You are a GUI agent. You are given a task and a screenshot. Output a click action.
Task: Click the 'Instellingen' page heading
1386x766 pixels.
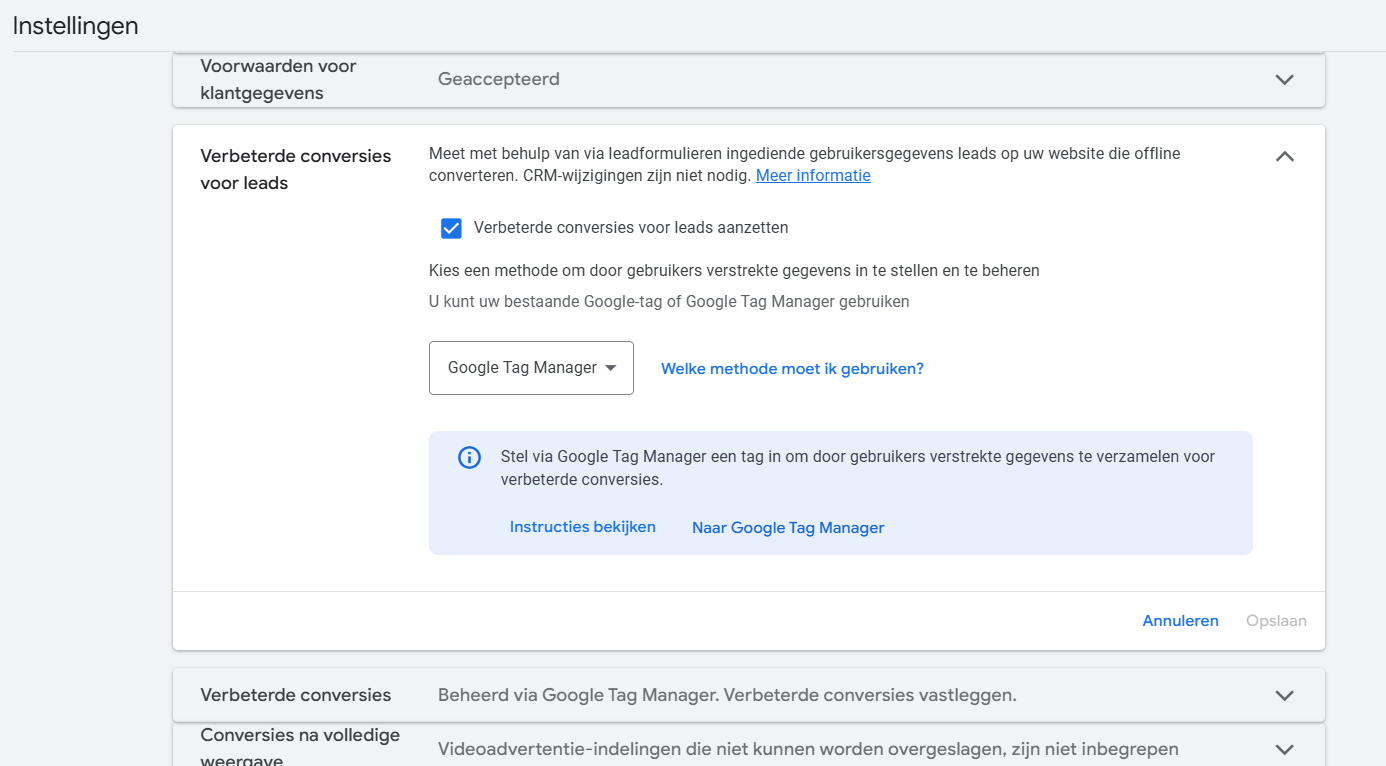tap(76, 26)
